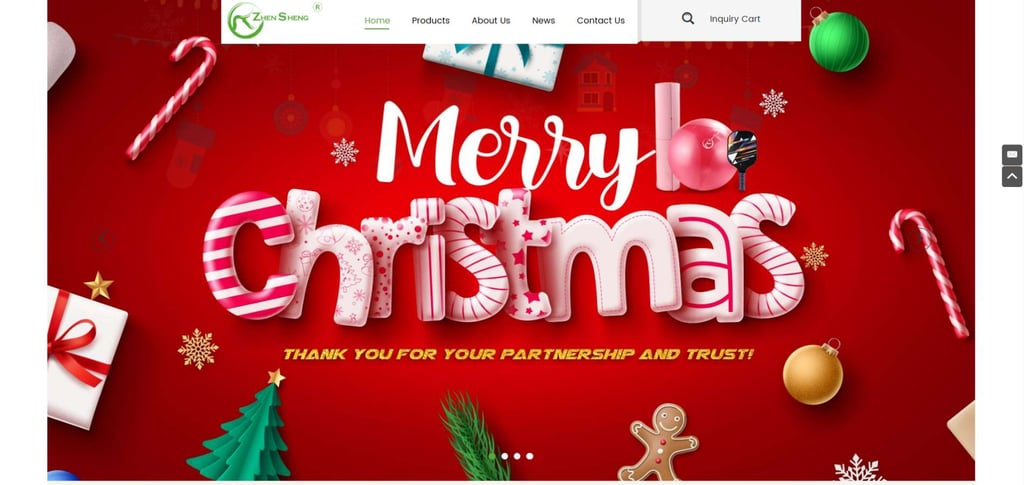This screenshot has height=485, width=1024.
Task: Advance to the next banner slide arrow
Action: click(920, 239)
